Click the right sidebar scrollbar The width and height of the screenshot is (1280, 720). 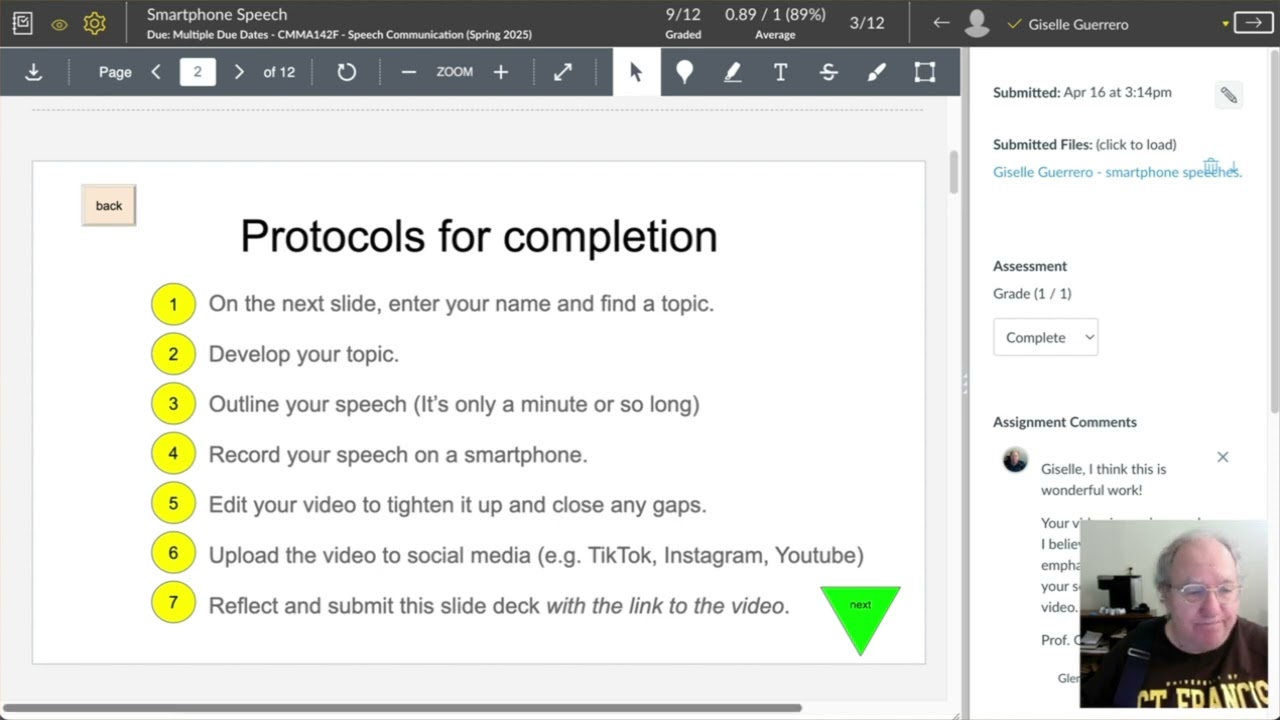(1275, 230)
